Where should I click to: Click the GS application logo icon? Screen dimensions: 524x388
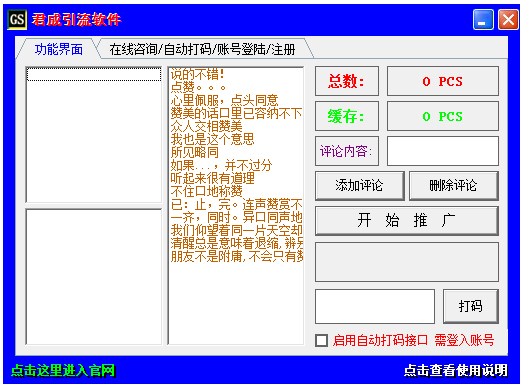(17, 19)
